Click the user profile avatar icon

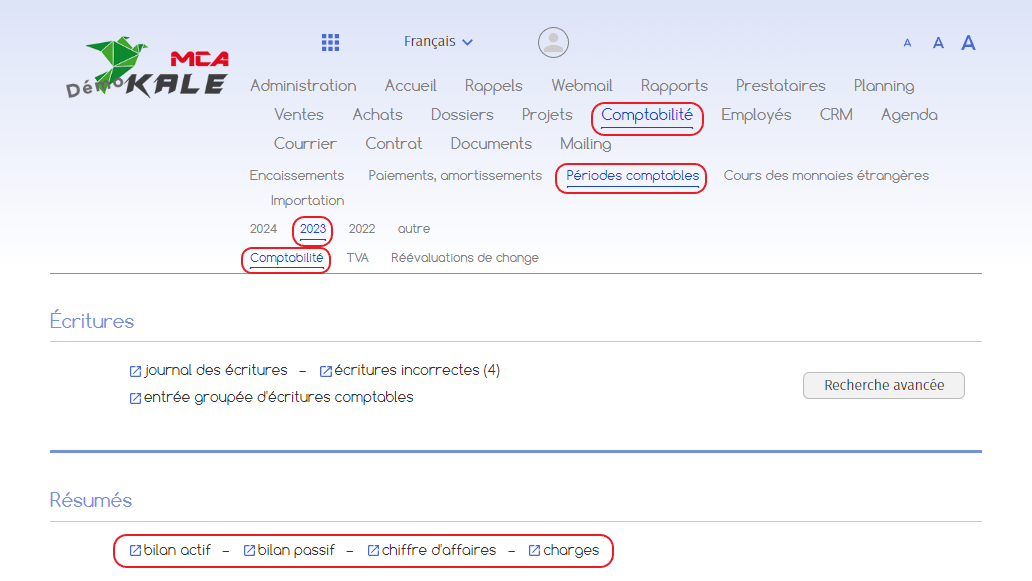[x=553, y=42]
